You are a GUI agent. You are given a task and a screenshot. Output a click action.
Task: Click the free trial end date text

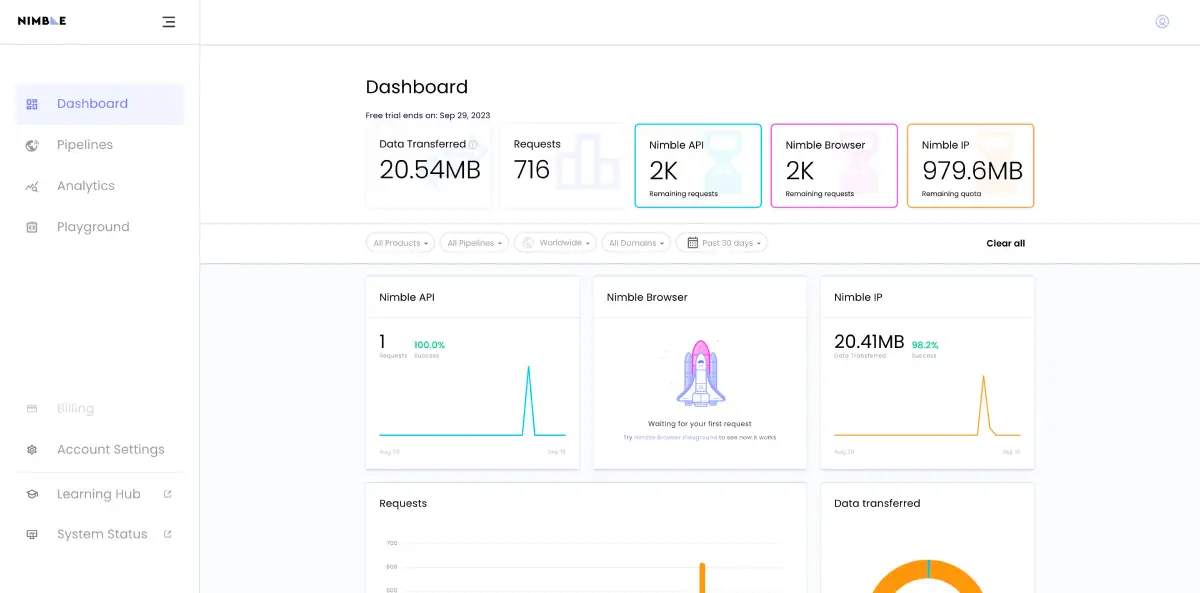pos(428,115)
